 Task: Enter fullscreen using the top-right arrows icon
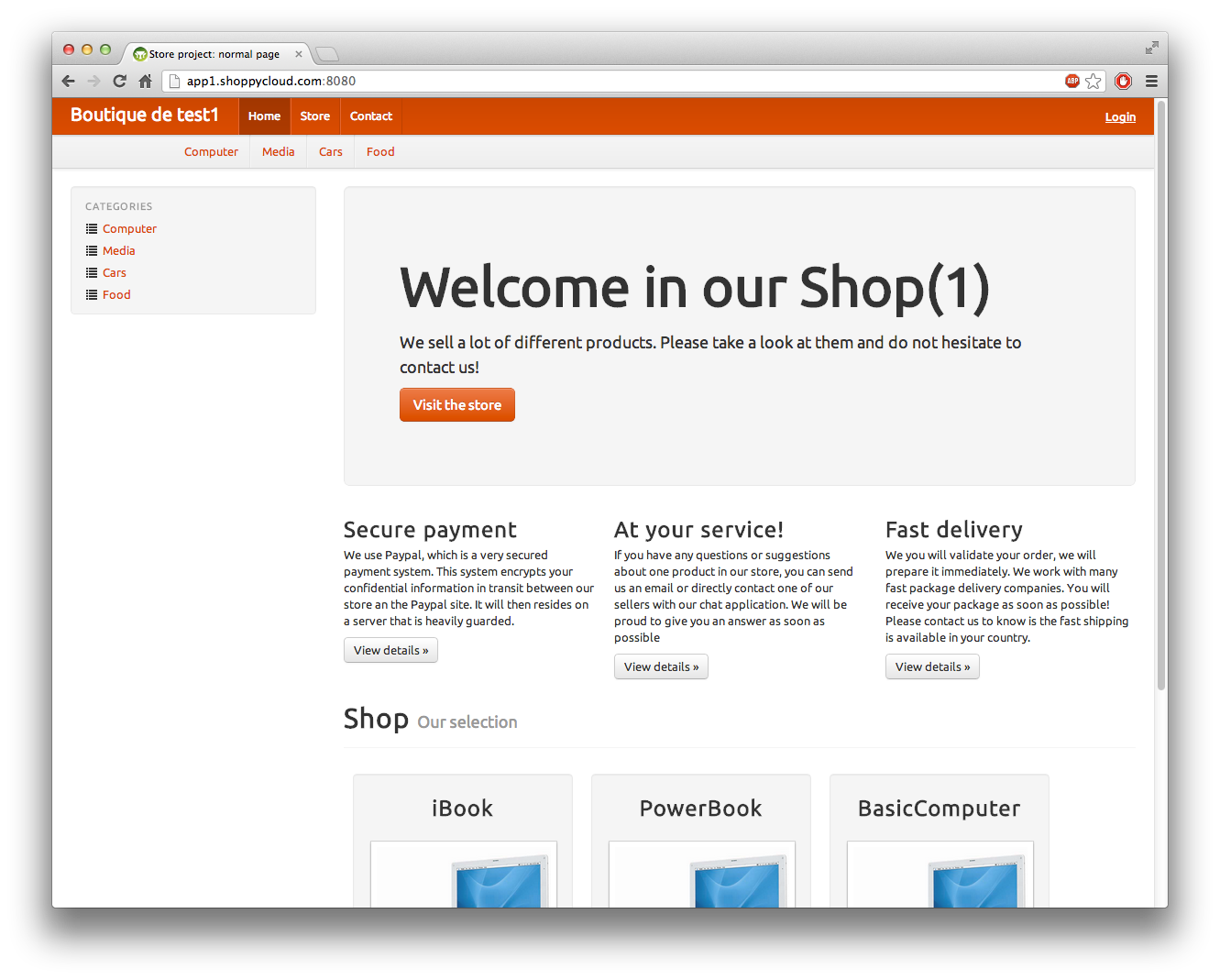[1151, 48]
